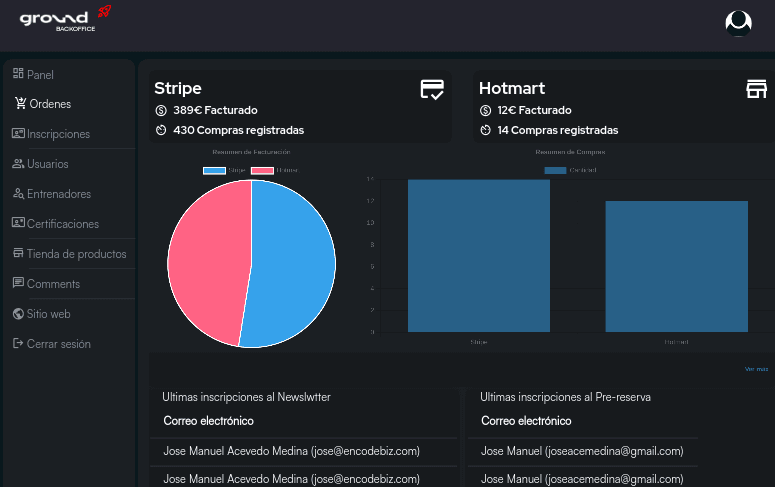Click the pink Hotmart legend color box
Image resolution: width=775 pixels, height=487 pixels.
(262, 171)
